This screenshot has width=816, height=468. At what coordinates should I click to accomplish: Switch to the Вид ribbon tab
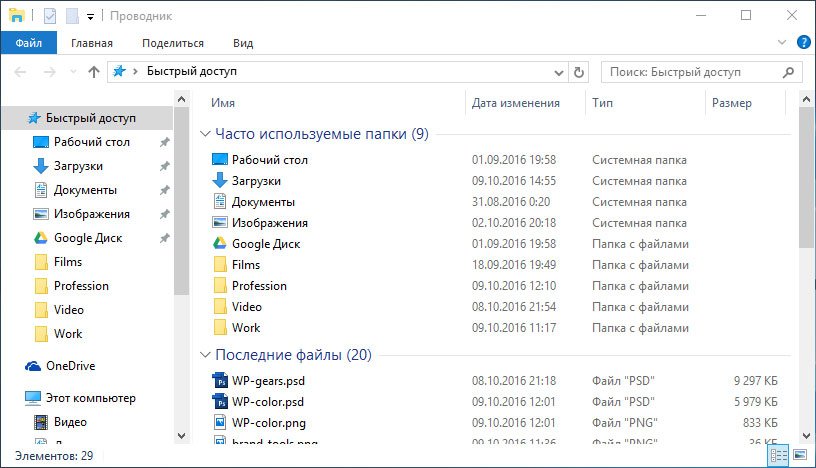(x=243, y=43)
